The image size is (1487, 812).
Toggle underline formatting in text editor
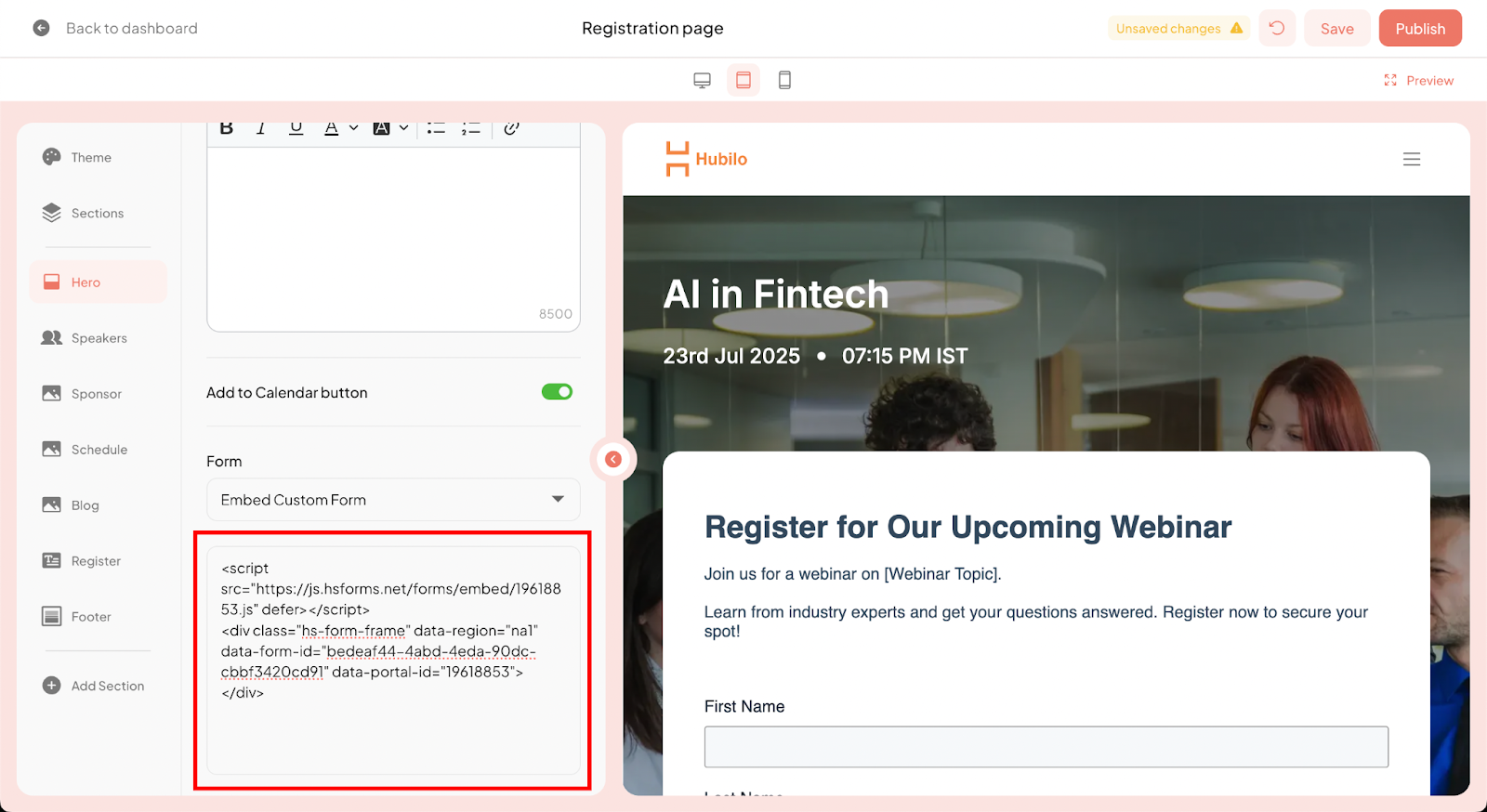click(x=296, y=128)
